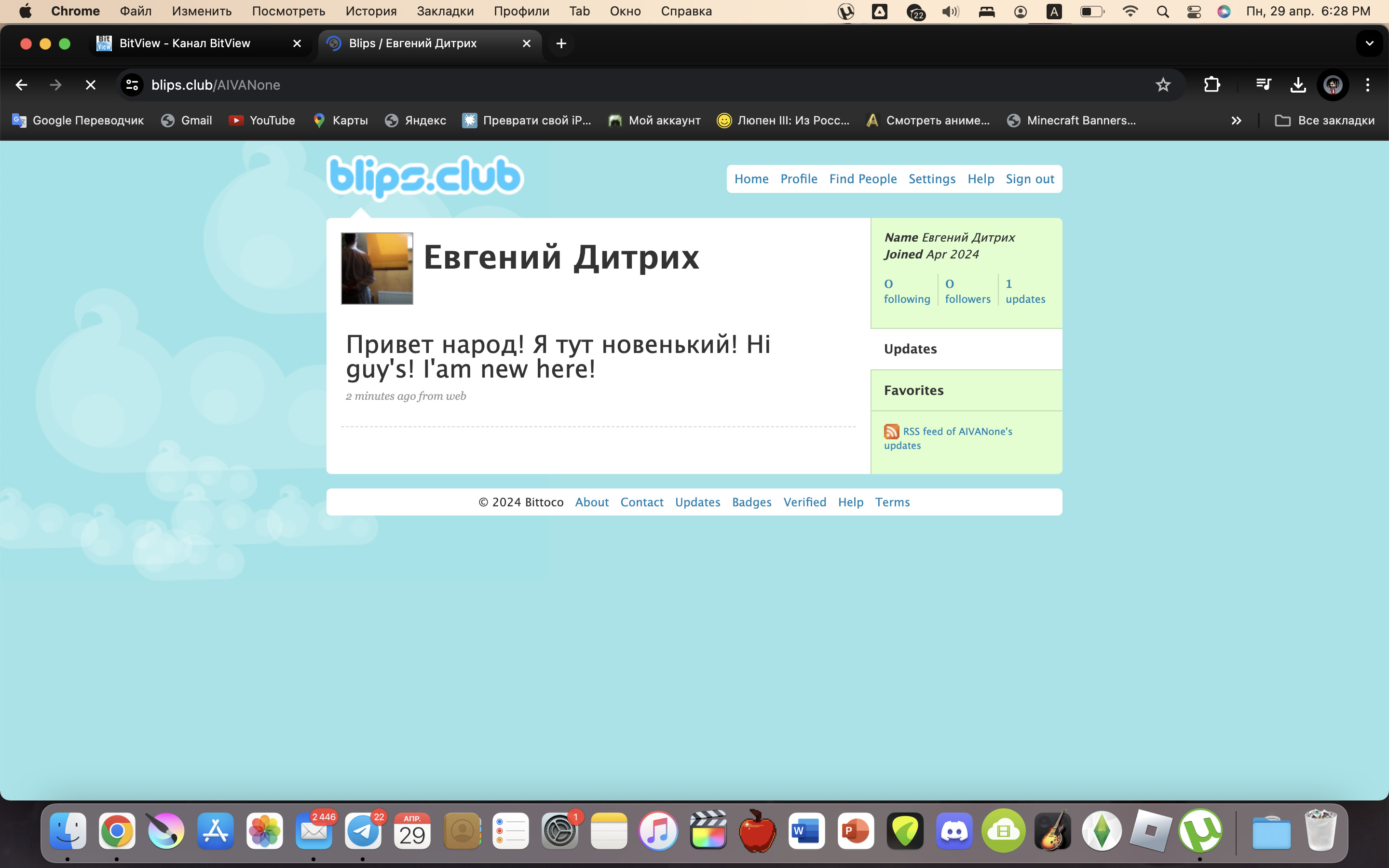Click Евгений Дитрих profile avatar thumbnail
Image resolution: width=1389 pixels, height=868 pixels.
[x=377, y=268]
